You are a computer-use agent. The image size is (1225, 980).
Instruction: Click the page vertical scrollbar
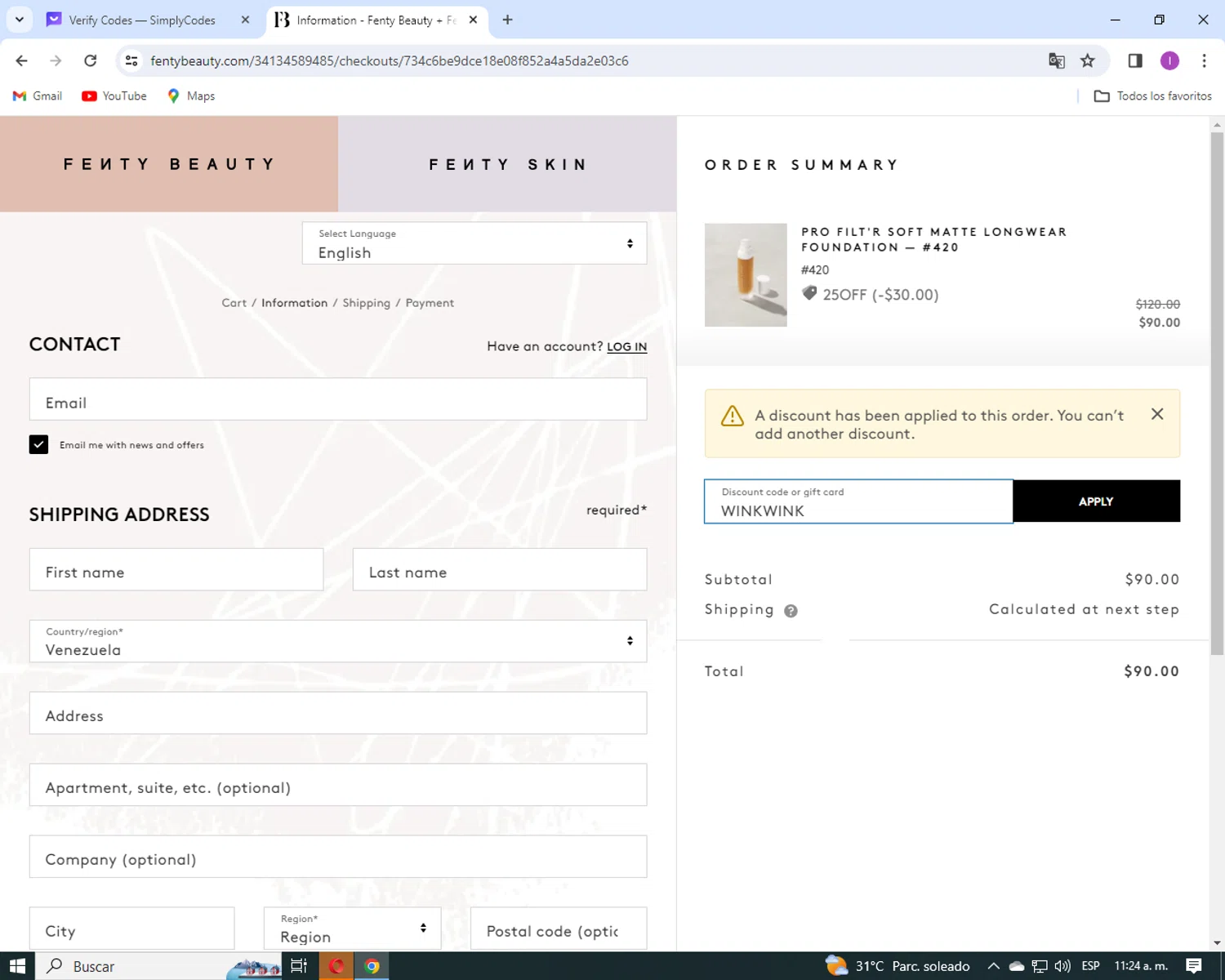pyautogui.click(x=1217, y=392)
